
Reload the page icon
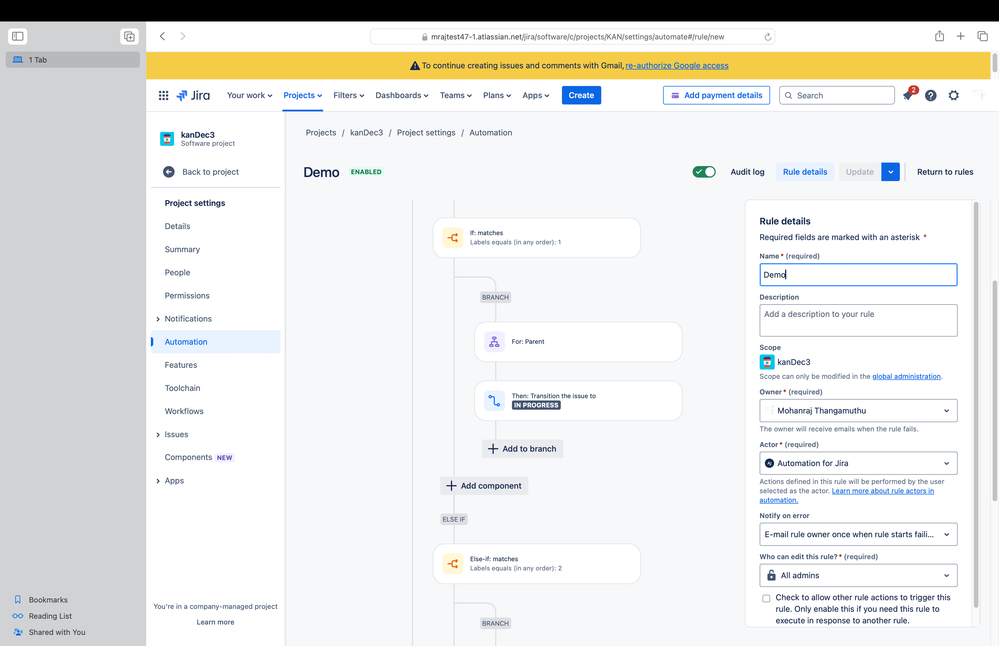pyautogui.click(x=768, y=37)
